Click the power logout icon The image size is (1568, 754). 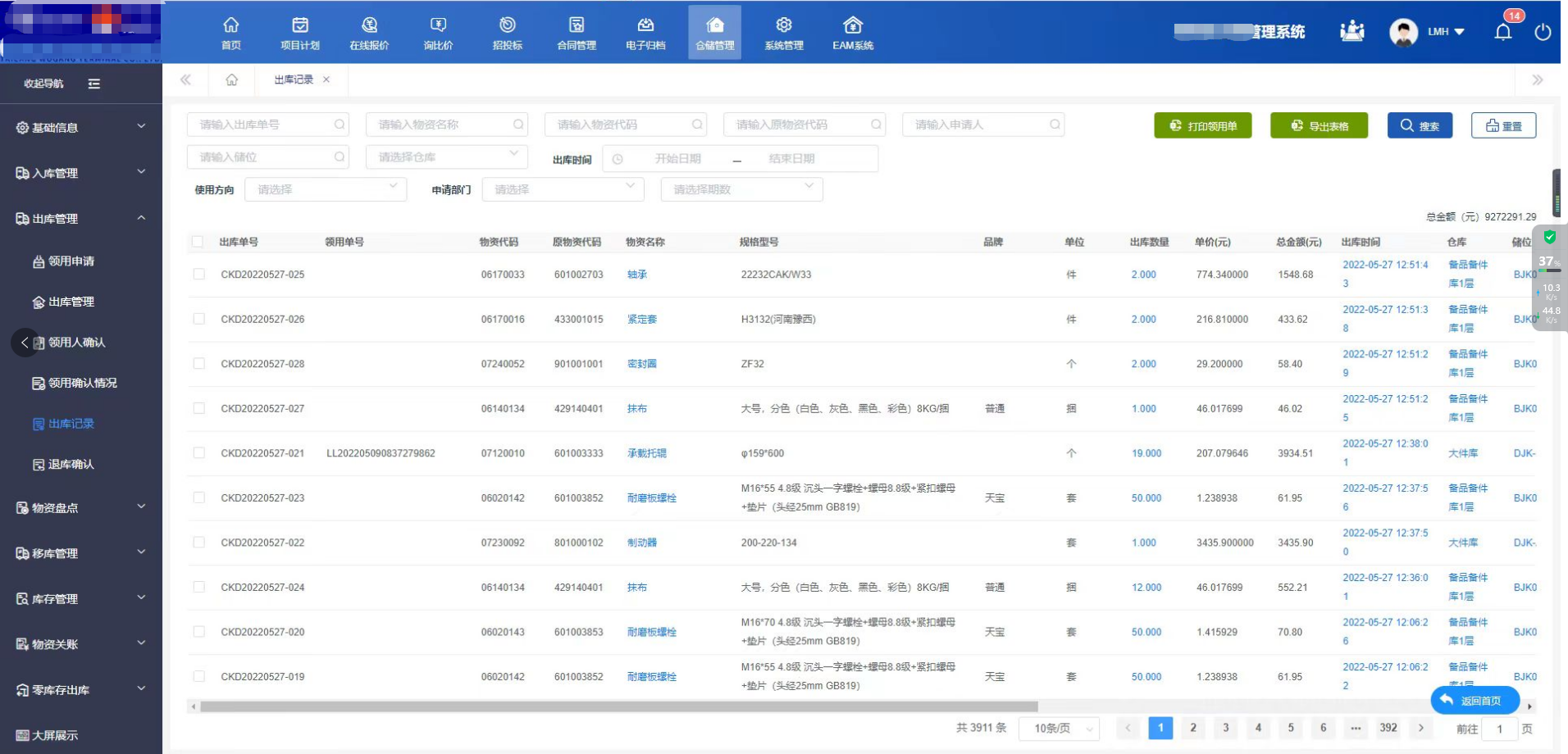click(1543, 32)
